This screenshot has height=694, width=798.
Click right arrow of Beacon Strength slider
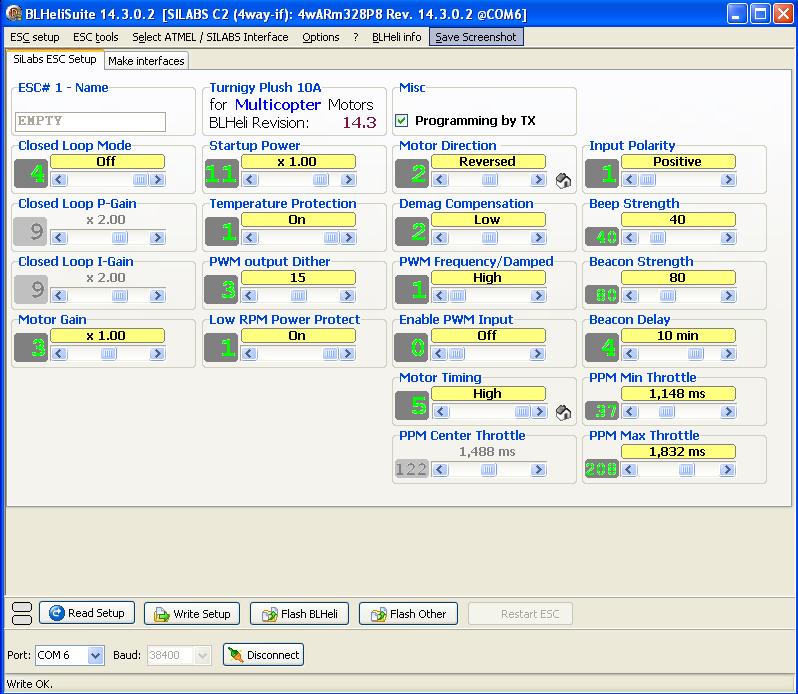[x=728, y=296]
